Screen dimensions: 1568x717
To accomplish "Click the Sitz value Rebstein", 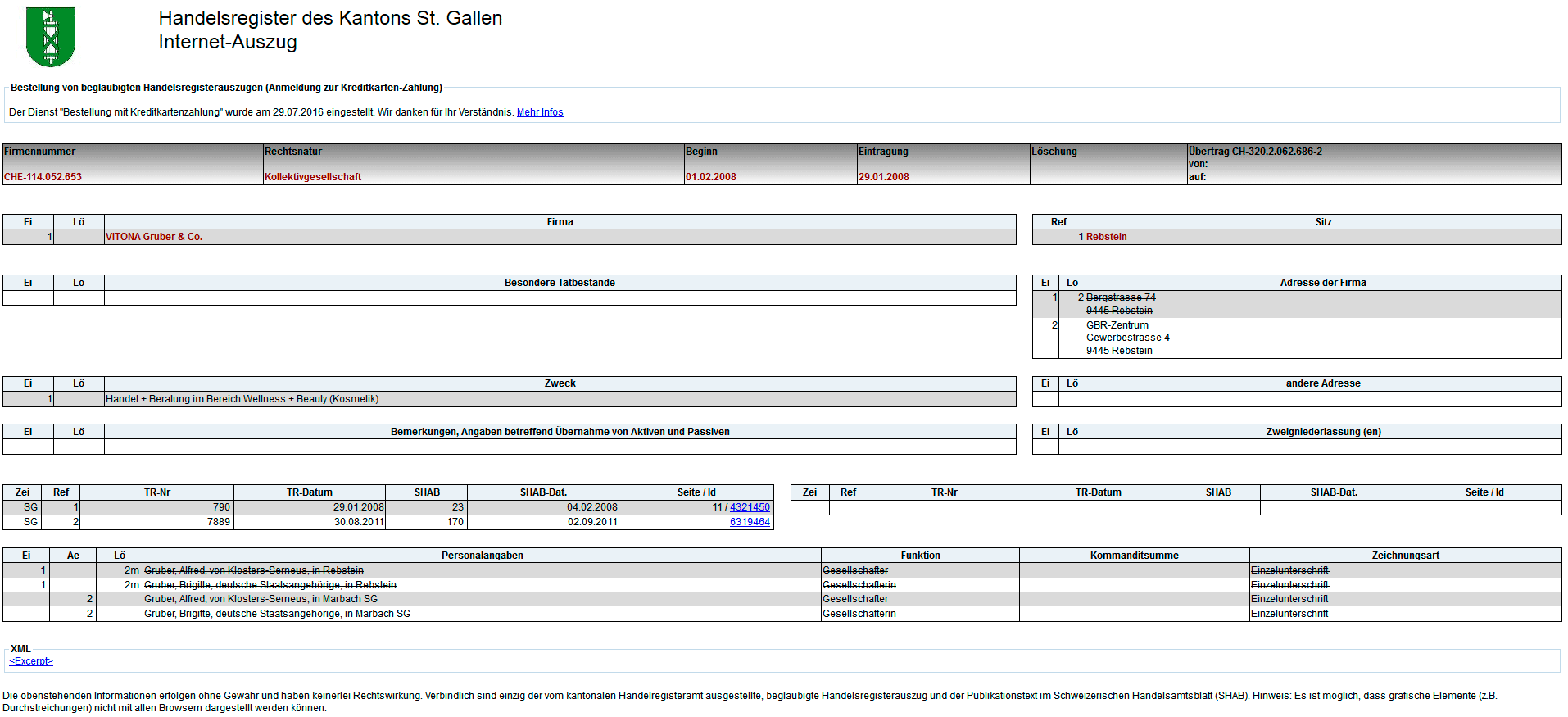I will pos(1107,237).
